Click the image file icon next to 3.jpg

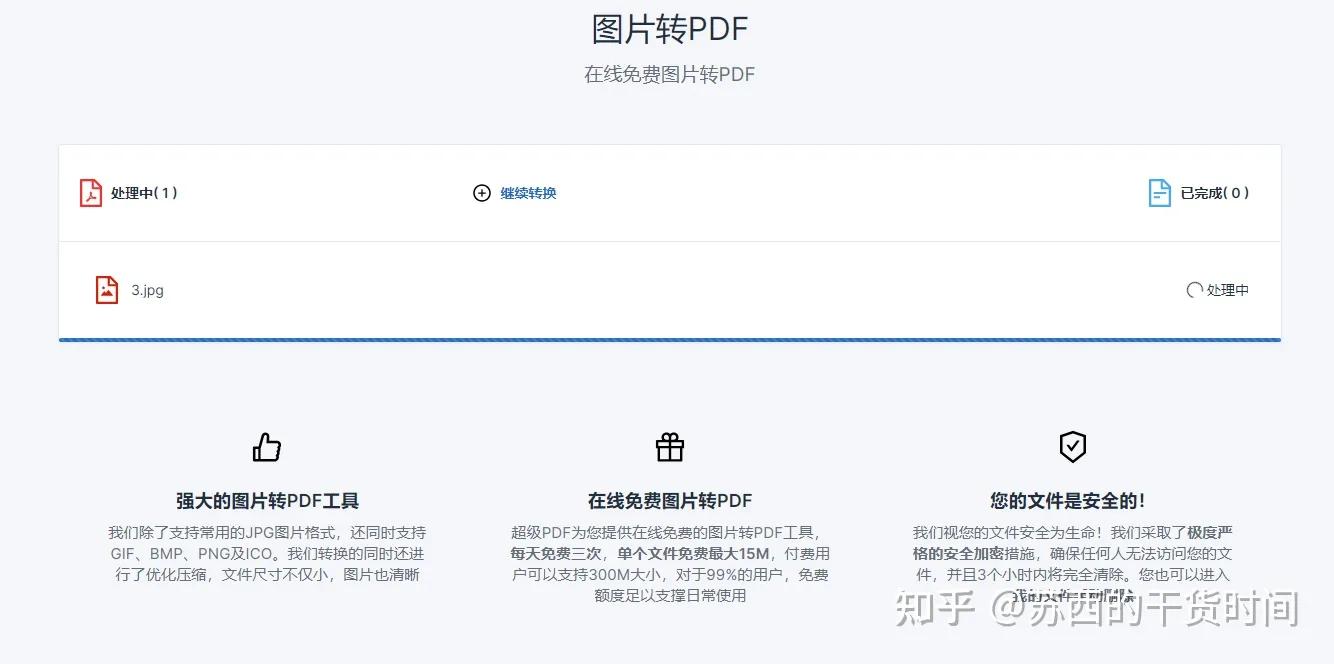point(106,289)
